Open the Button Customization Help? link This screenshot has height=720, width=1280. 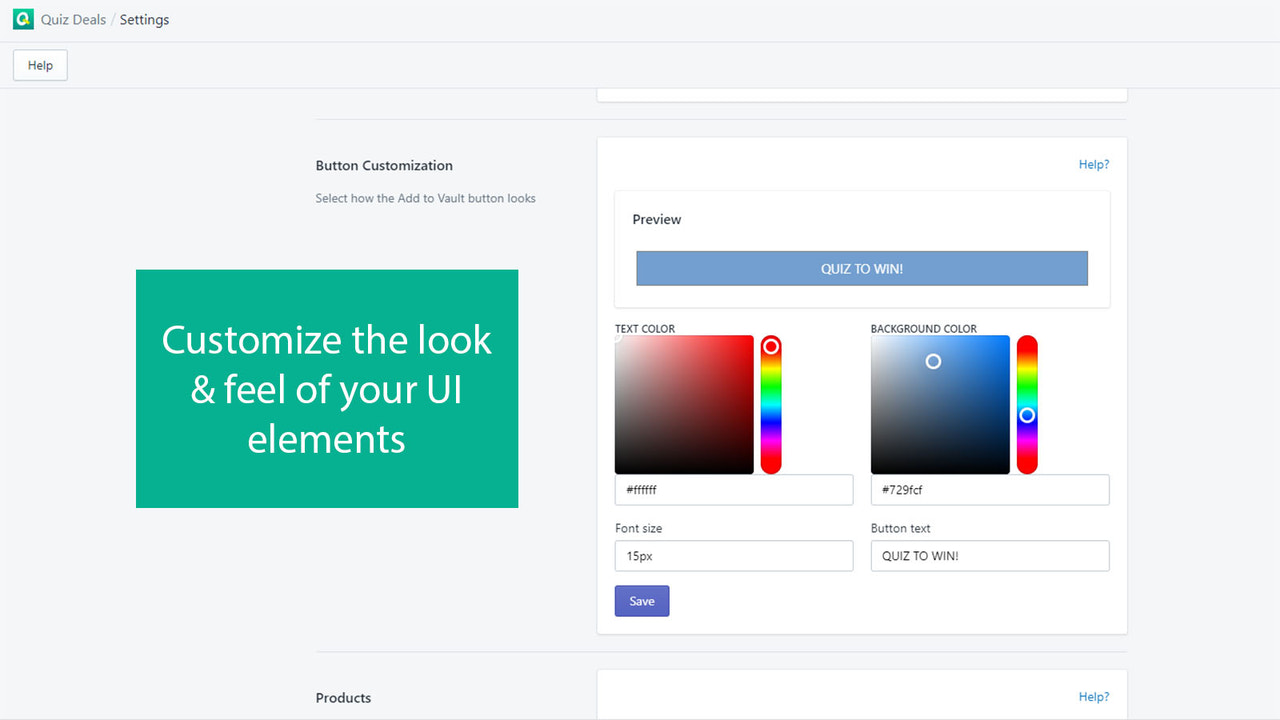[x=1093, y=164]
